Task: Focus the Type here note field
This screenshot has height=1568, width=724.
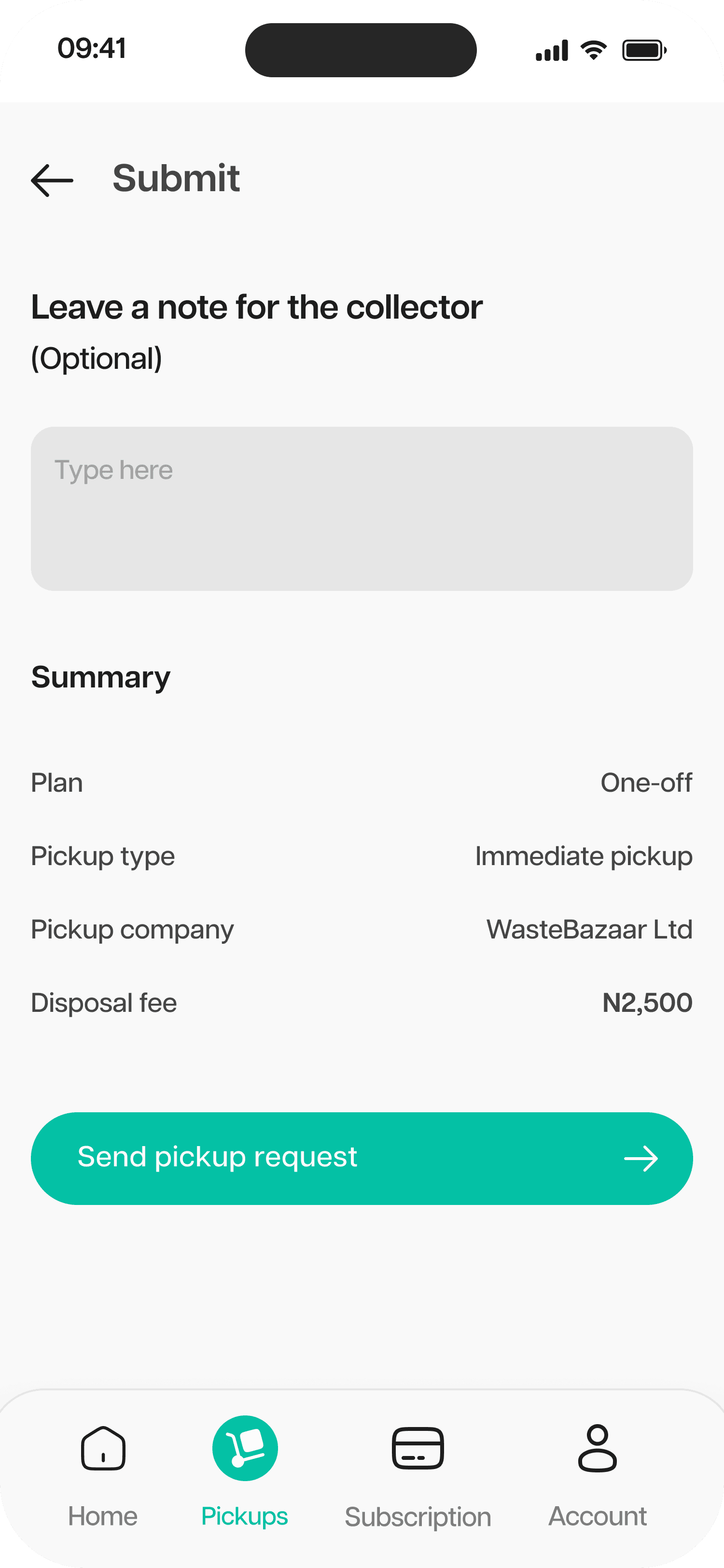Action: pos(362,508)
